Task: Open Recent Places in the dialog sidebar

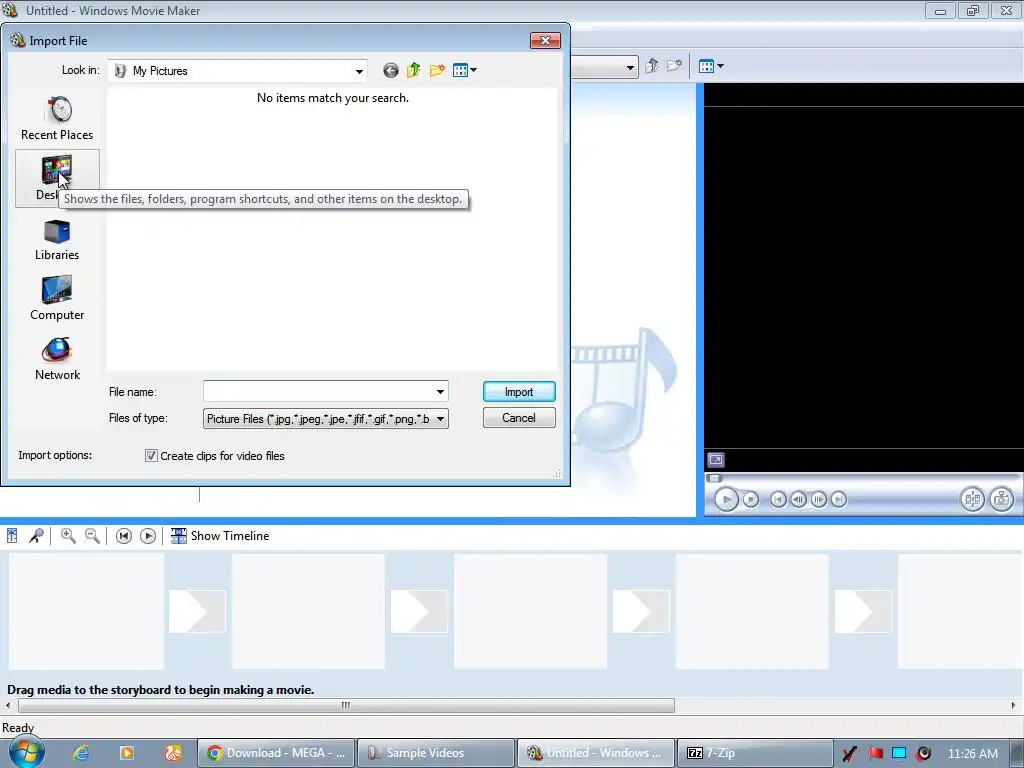Action: pyautogui.click(x=57, y=118)
